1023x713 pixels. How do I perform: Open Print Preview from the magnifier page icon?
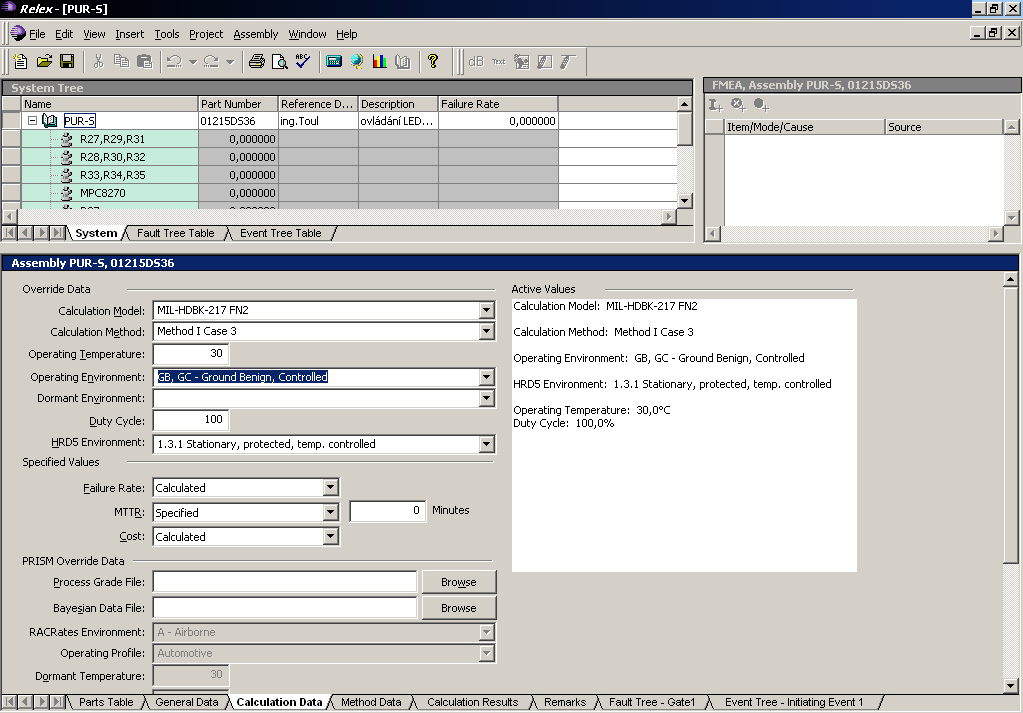point(280,61)
